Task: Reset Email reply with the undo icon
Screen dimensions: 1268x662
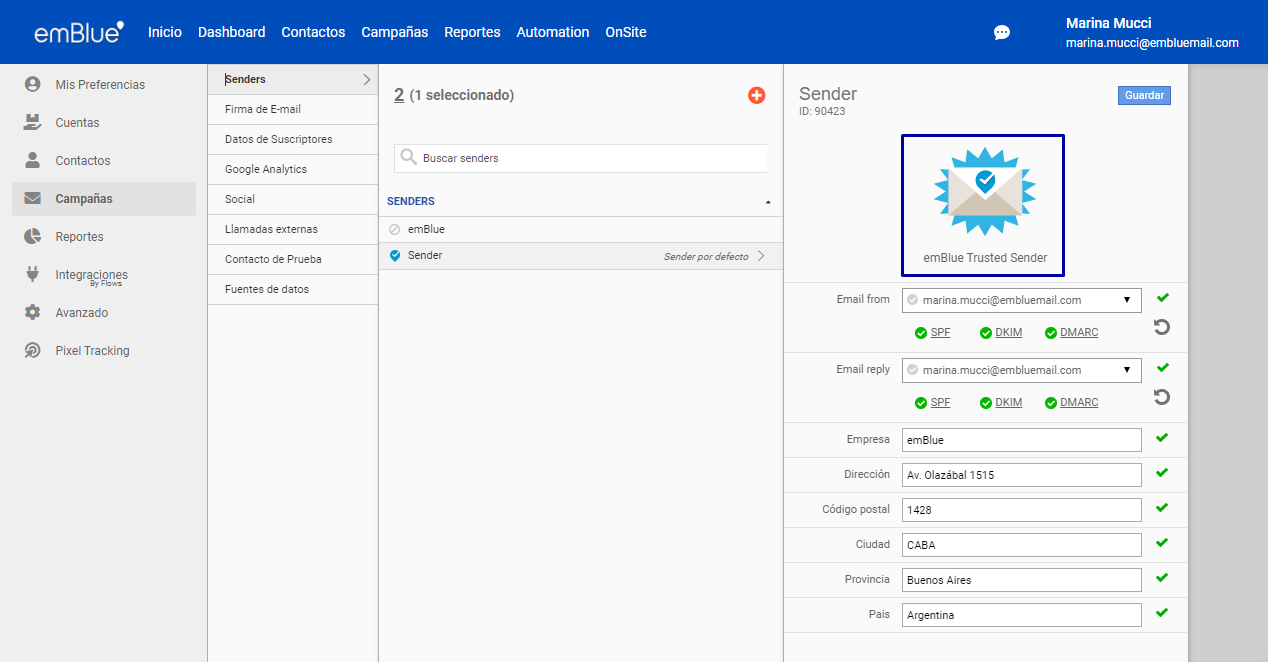Action: pyautogui.click(x=1161, y=397)
